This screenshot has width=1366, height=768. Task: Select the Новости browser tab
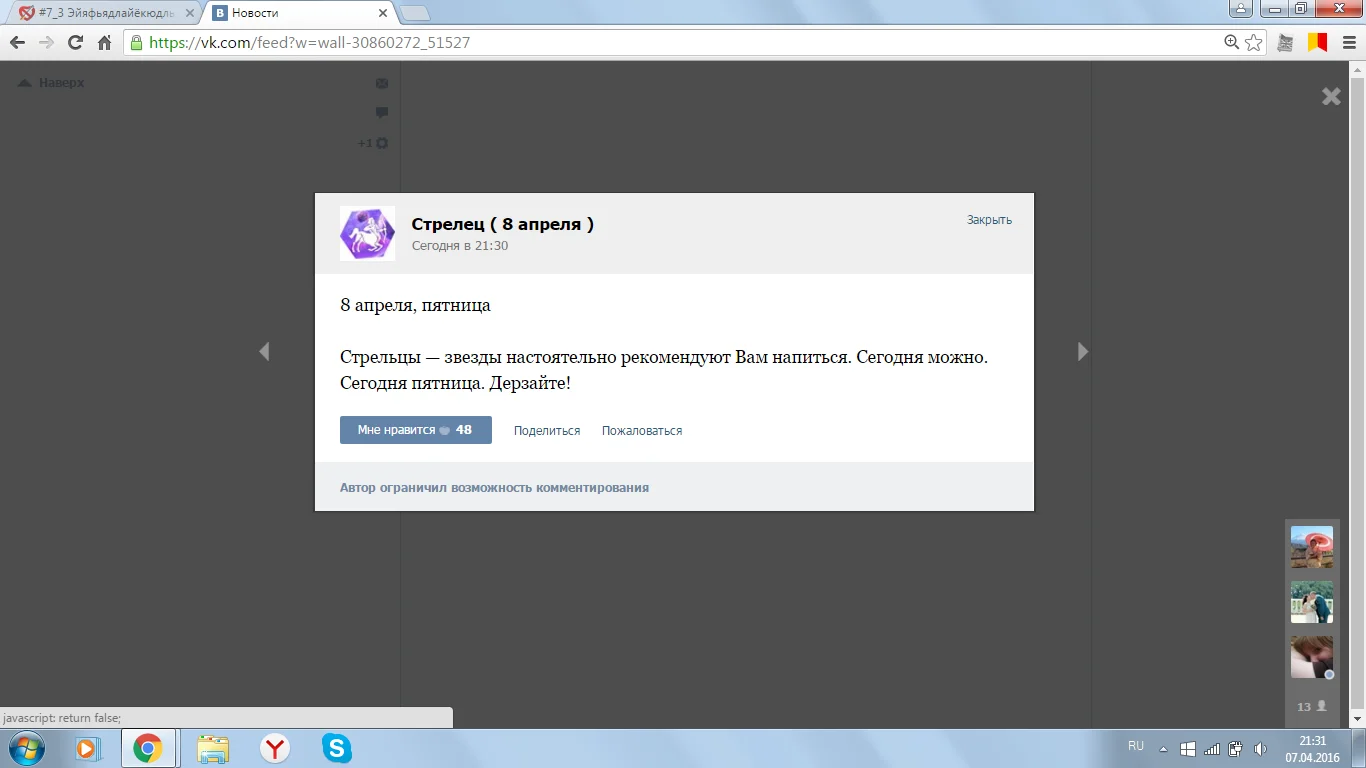[x=300, y=13]
